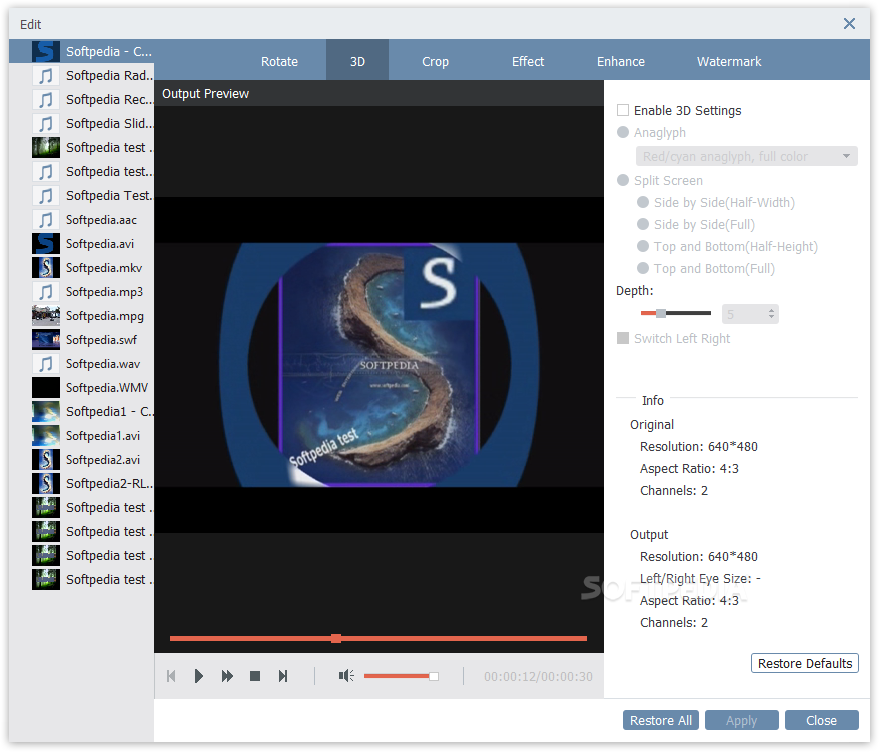Click the previous frame playback icon
This screenshot has height=752, width=879.
(x=172, y=676)
